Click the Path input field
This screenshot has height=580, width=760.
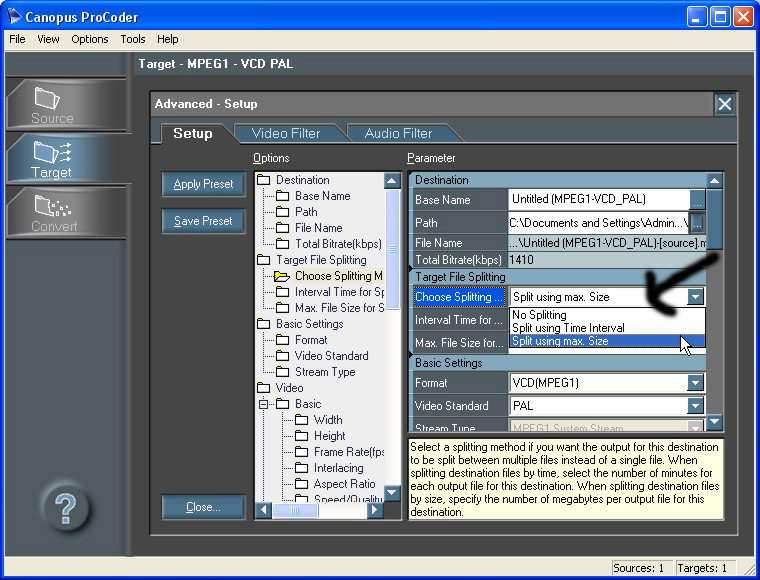[599, 222]
